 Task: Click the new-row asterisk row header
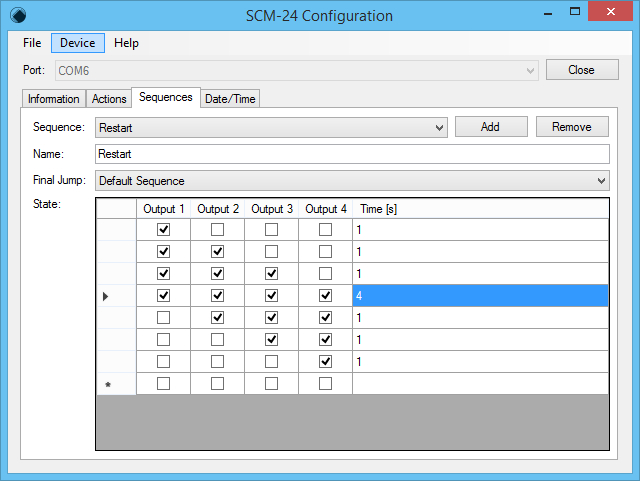pos(116,384)
